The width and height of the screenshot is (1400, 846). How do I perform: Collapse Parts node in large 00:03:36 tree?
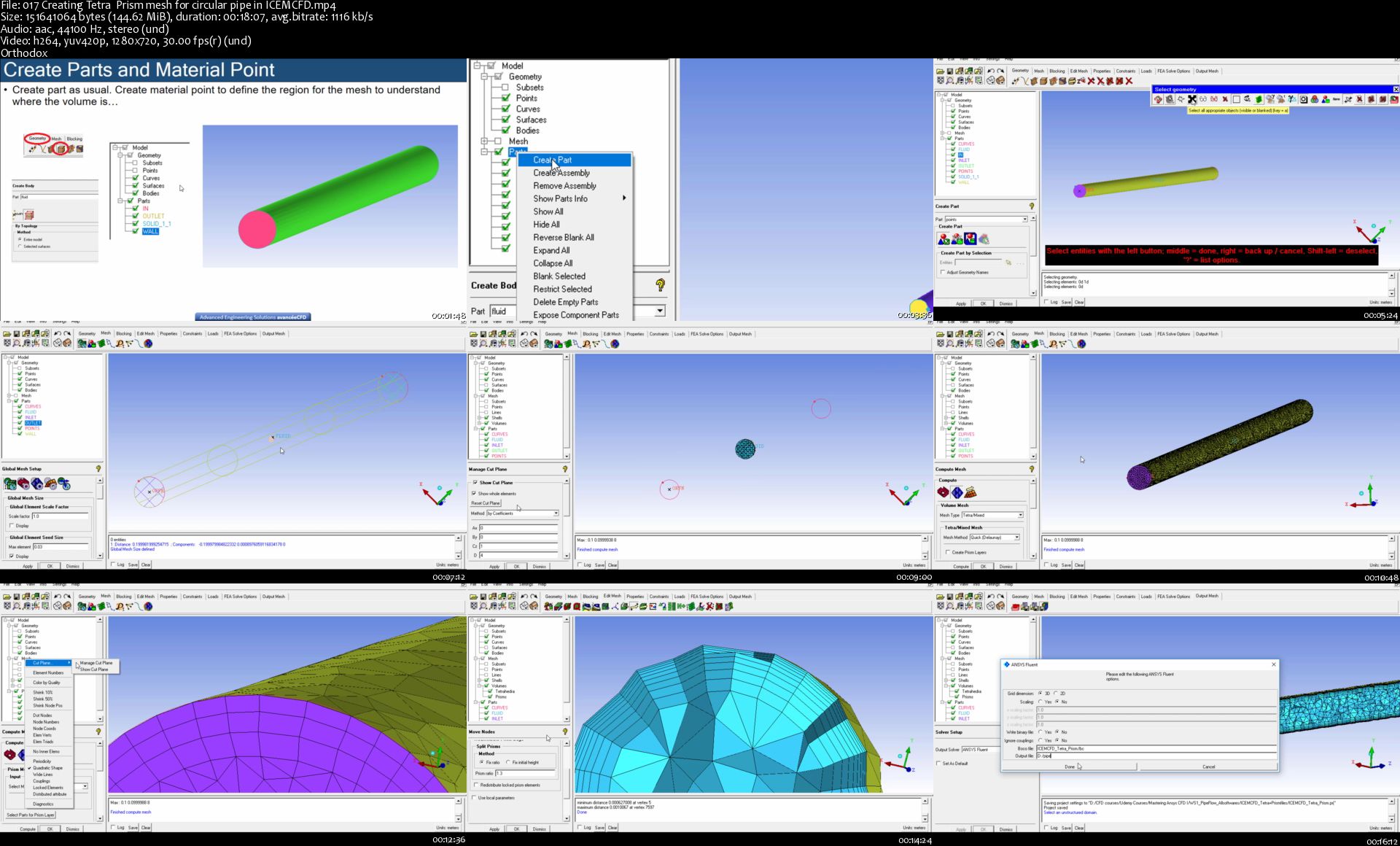point(484,152)
